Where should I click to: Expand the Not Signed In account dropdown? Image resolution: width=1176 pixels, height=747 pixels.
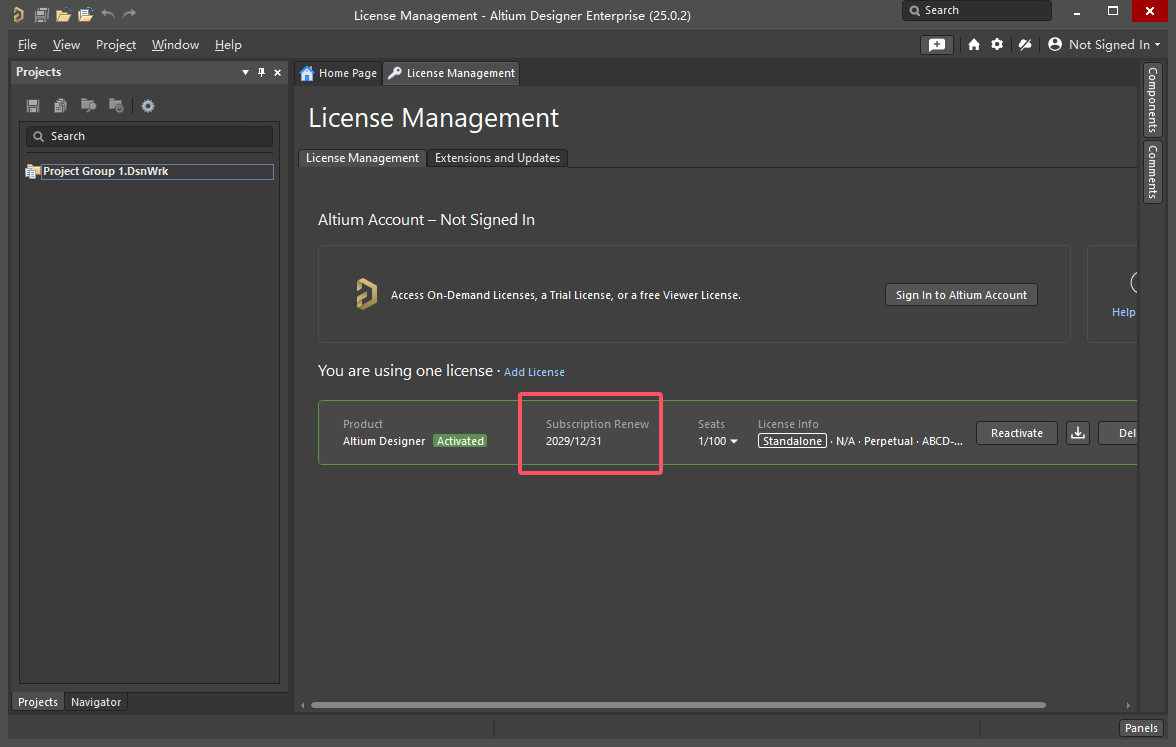(x=1105, y=45)
